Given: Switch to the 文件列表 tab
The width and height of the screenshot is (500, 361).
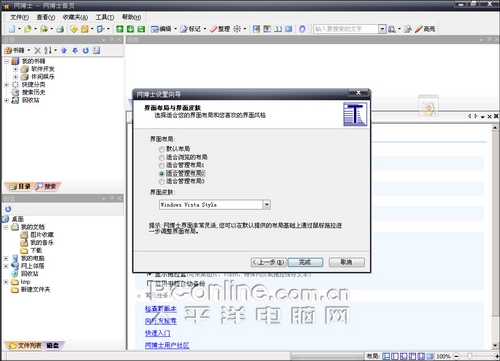Looking at the screenshot, I should [24, 346].
